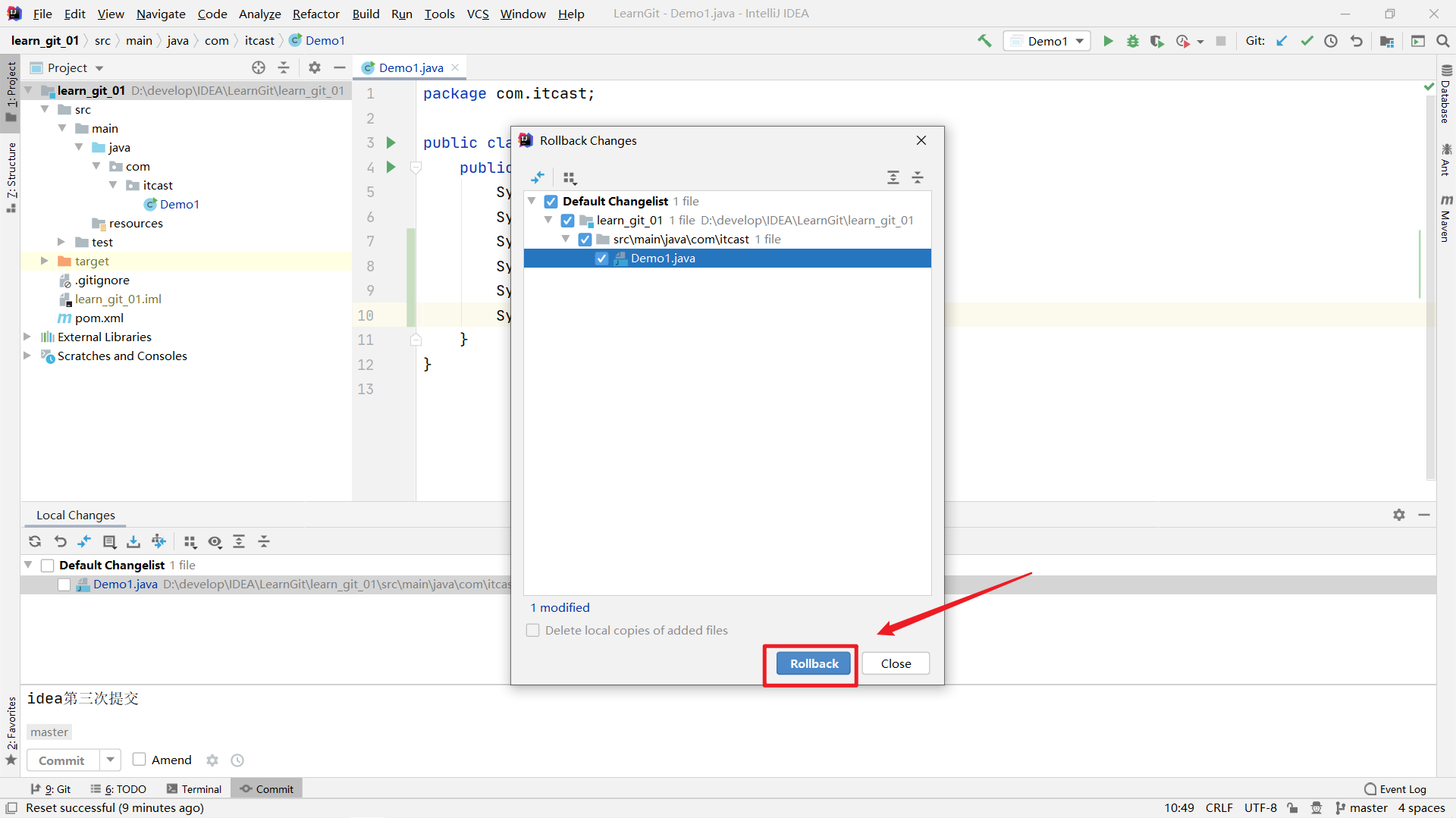Screen dimensions: 1456x818
Task: Uncheck Demo1.java in Rollback dialog
Action: (601, 259)
